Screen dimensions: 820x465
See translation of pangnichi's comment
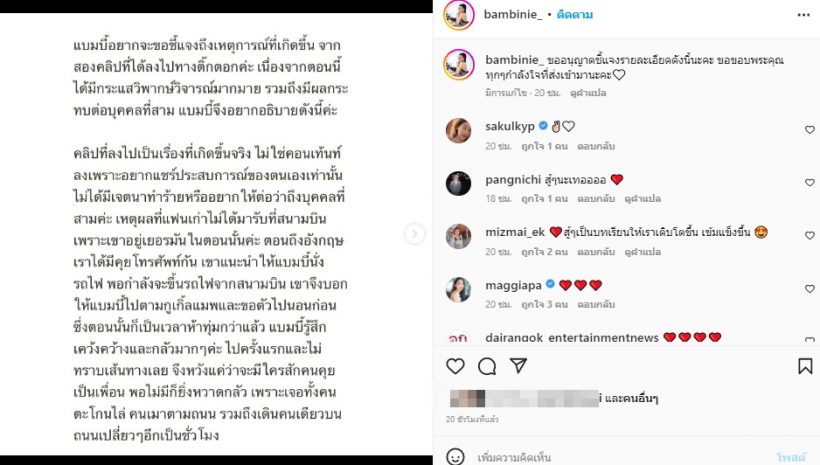click(x=642, y=199)
